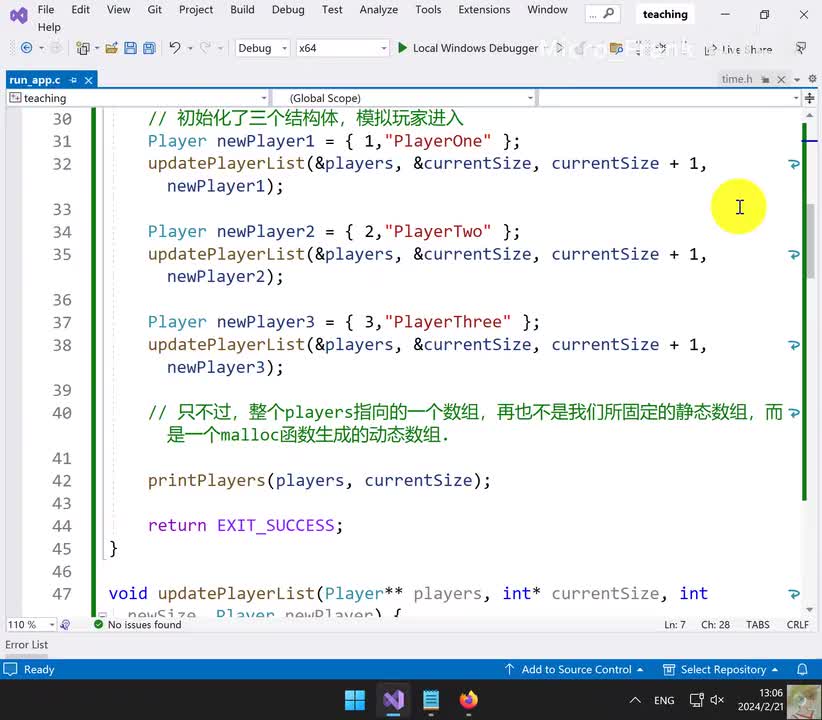Toggle the TABS indentation indicator
Image resolution: width=822 pixels, height=720 pixels.
(758, 625)
